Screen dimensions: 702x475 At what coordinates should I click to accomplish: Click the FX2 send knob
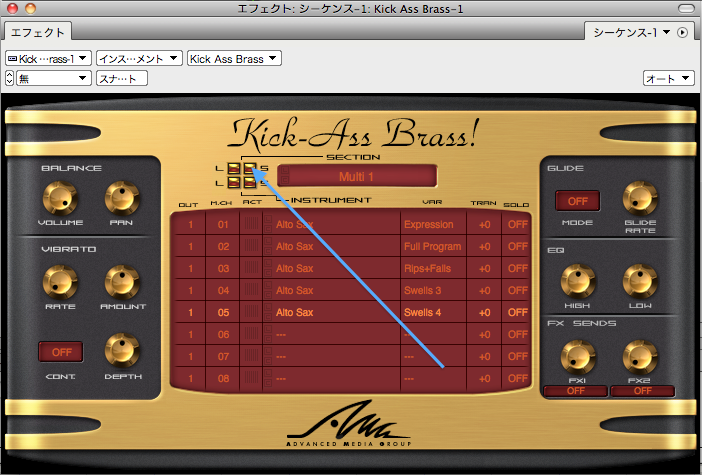coord(640,357)
